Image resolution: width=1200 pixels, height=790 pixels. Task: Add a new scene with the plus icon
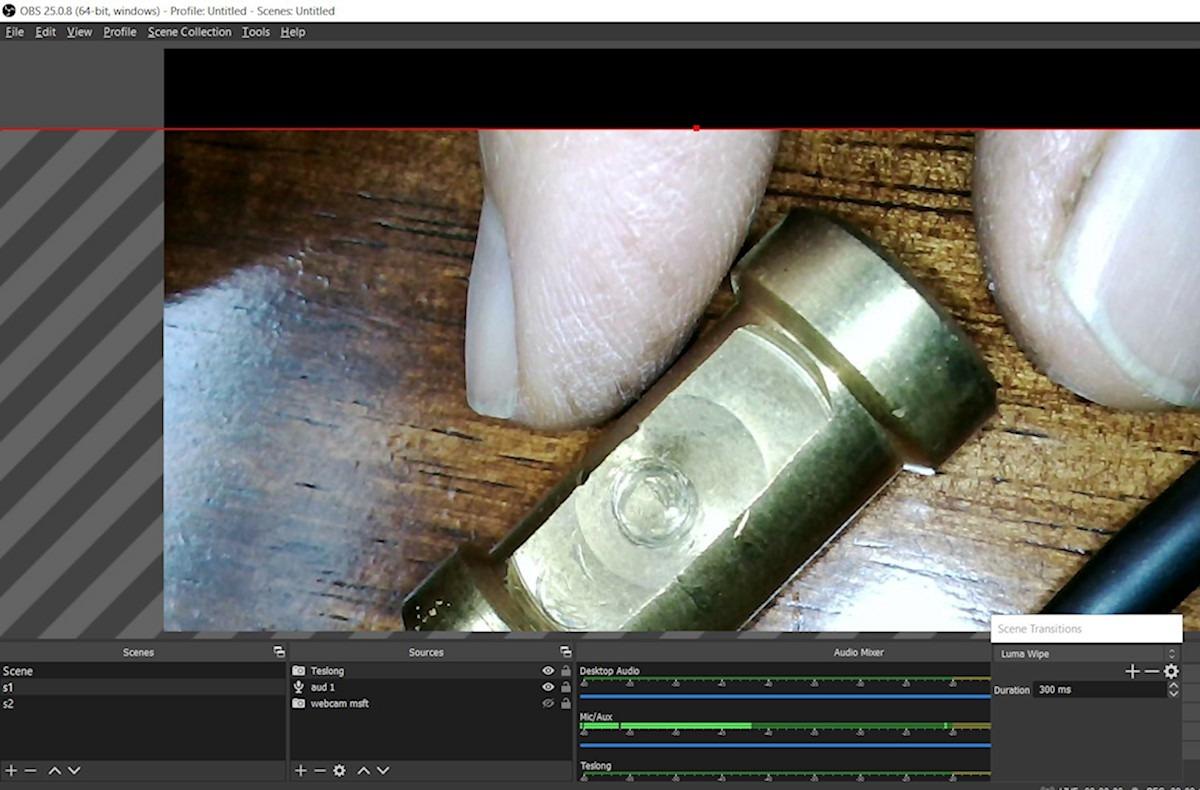click(x=11, y=771)
